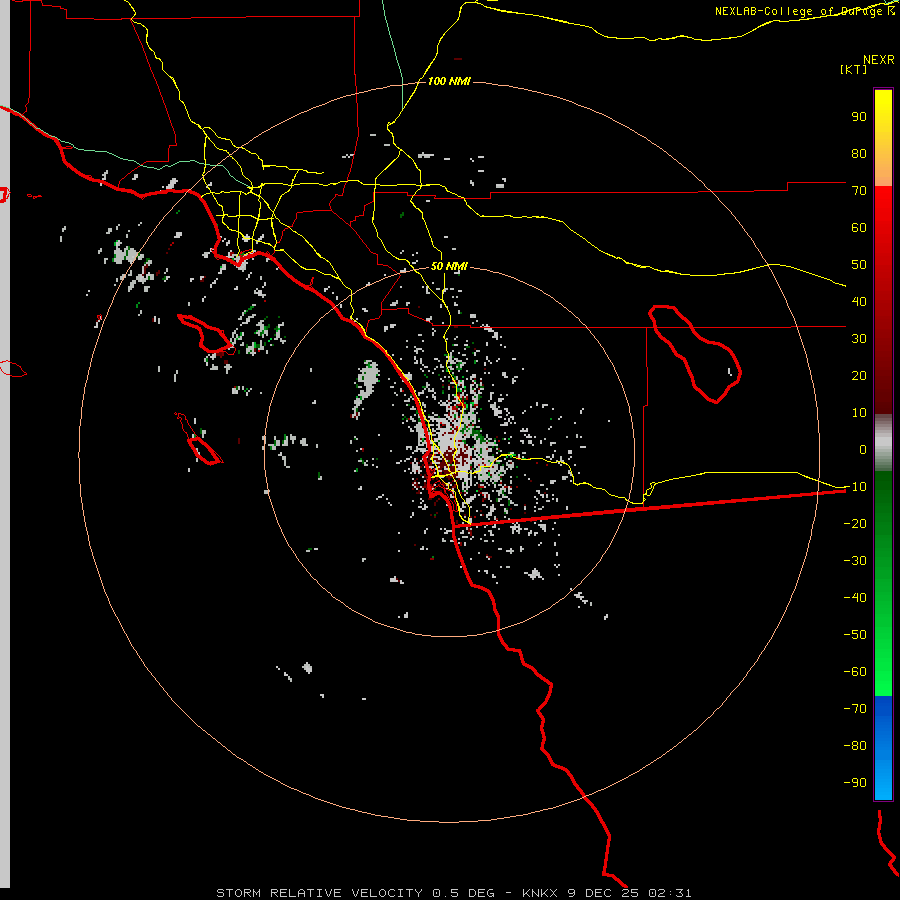Click the -10 scale value
This screenshot has height=900, width=900.
[x=855, y=487]
